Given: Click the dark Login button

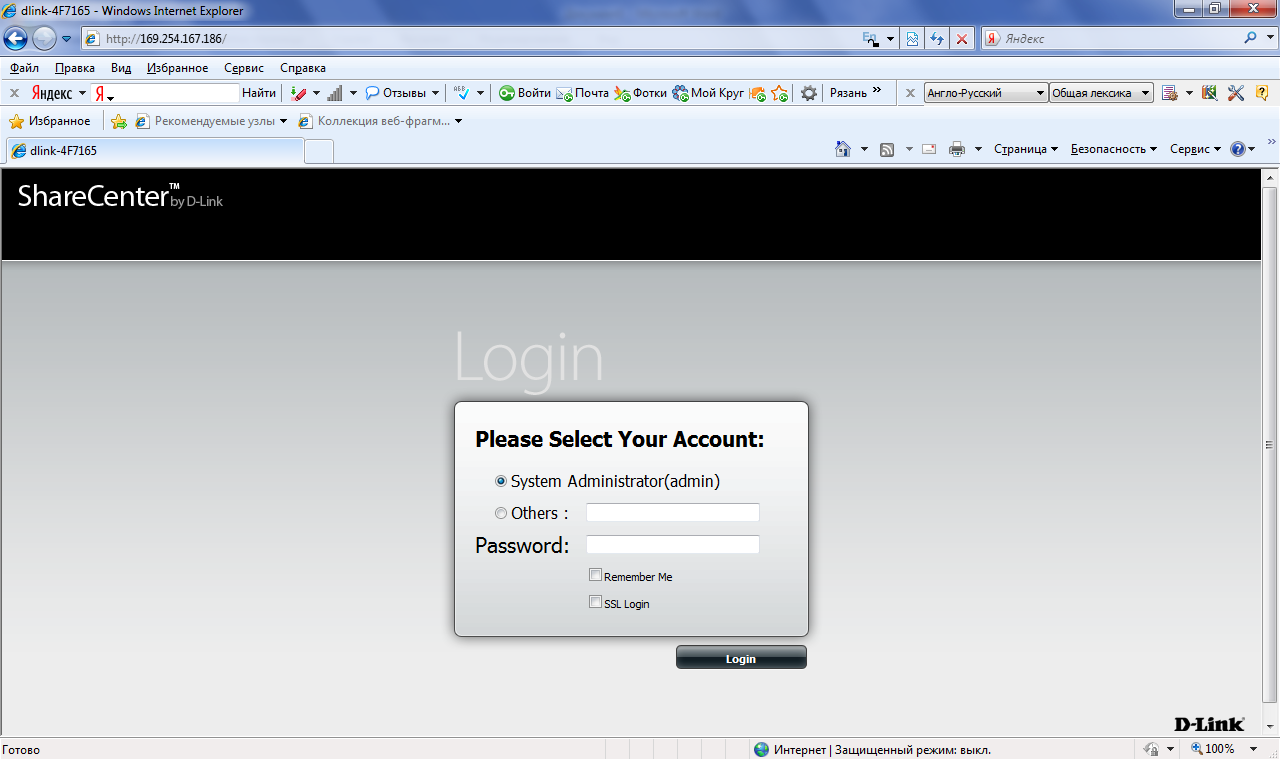Looking at the screenshot, I should (741, 657).
